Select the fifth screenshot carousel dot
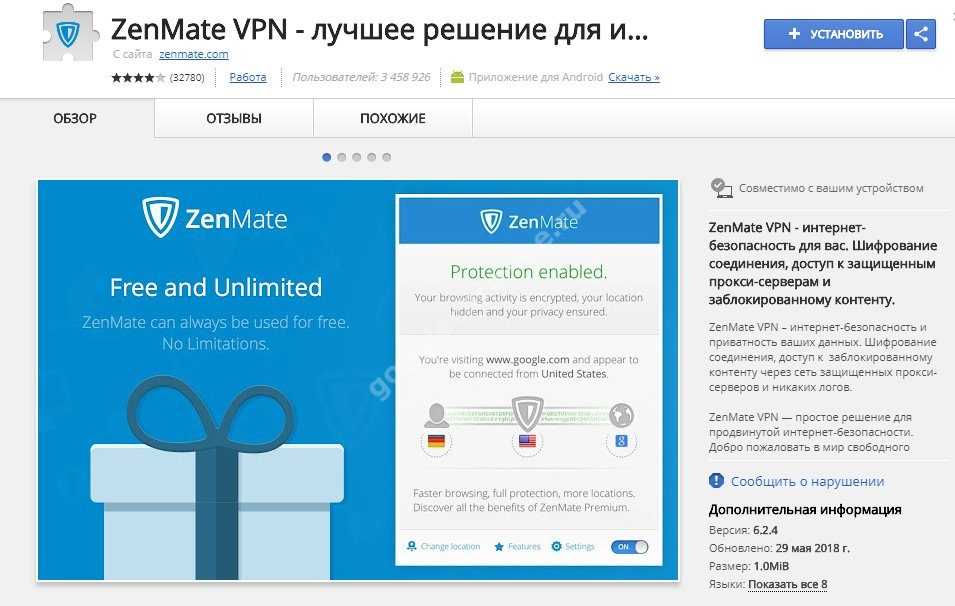Screen dimensions: 955x606 tap(387, 157)
